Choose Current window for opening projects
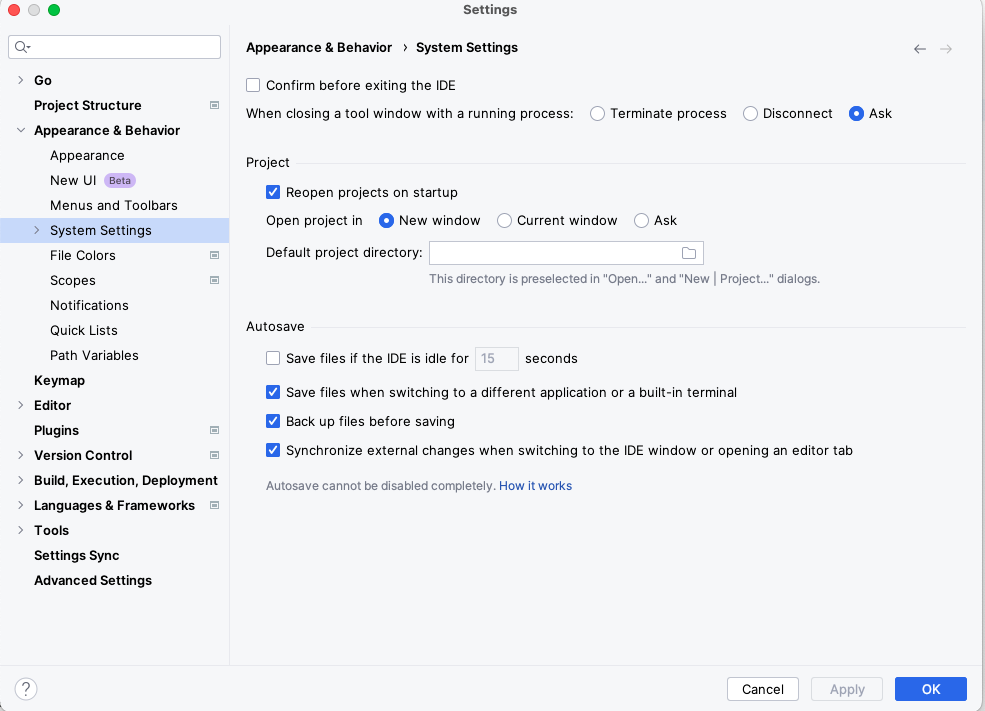The width and height of the screenshot is (985, 711). point(505,220)
